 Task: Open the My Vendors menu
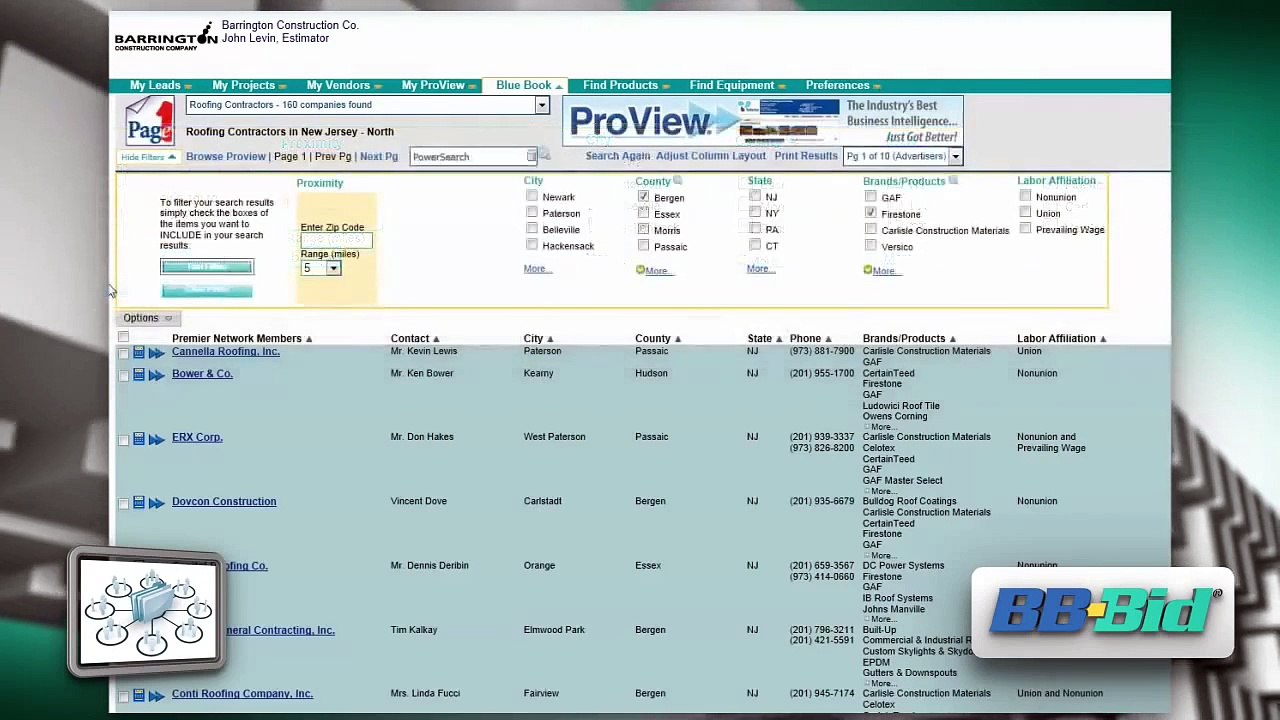pos(343,86)
